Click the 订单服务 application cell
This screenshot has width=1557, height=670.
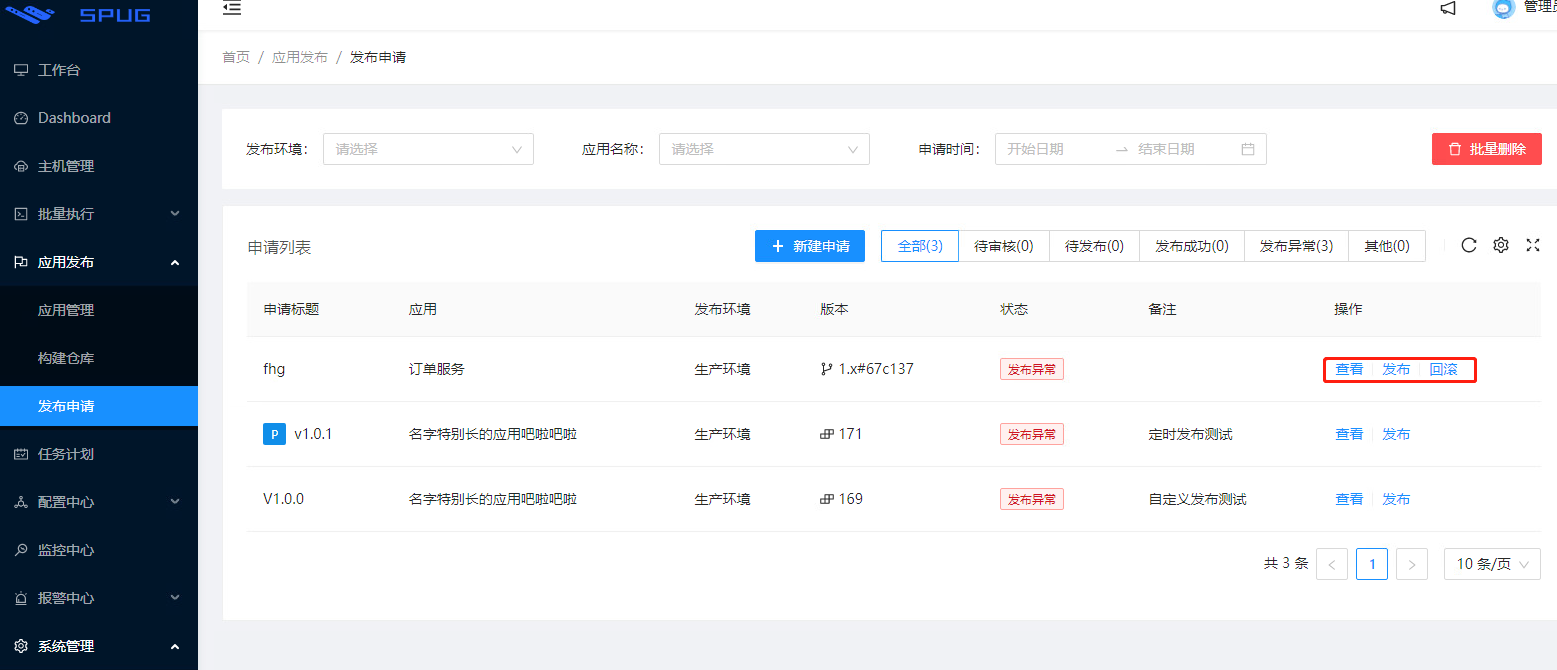tap(437, 369)
